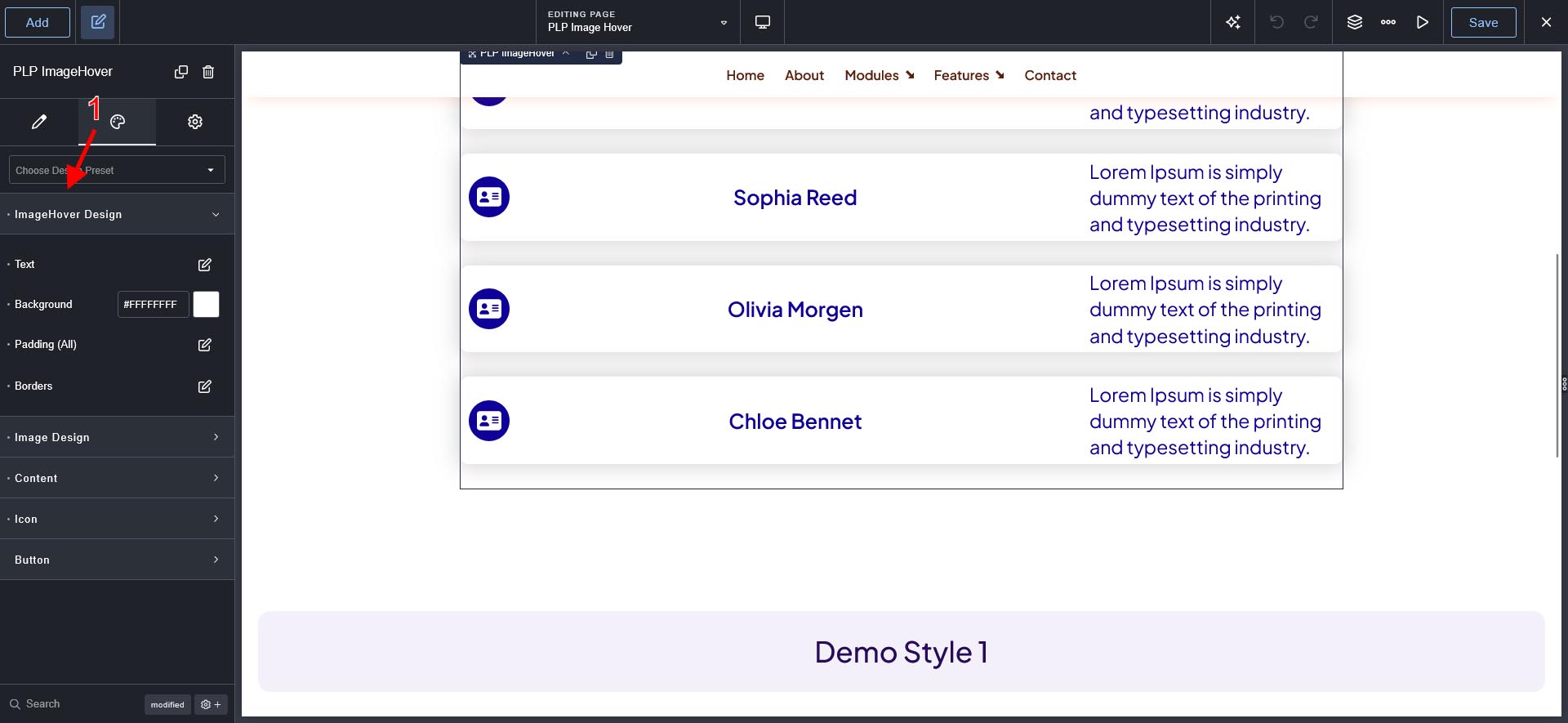
Task: Delete widget from canvas label bar
Action: (x=609, y=54)
